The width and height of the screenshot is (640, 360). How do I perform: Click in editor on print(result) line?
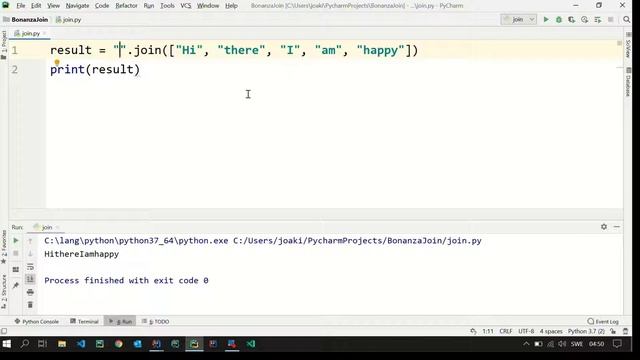pyautogui.click(x=95, y=69)
